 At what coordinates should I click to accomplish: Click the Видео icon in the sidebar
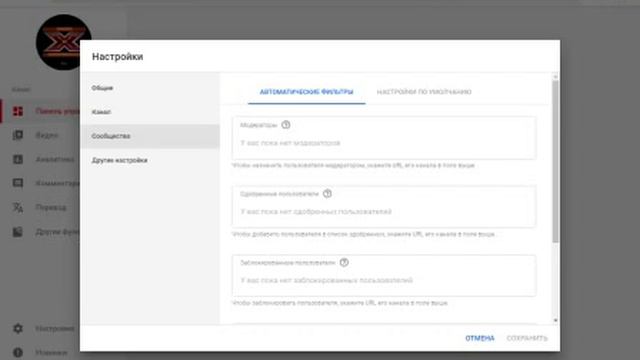18,135
